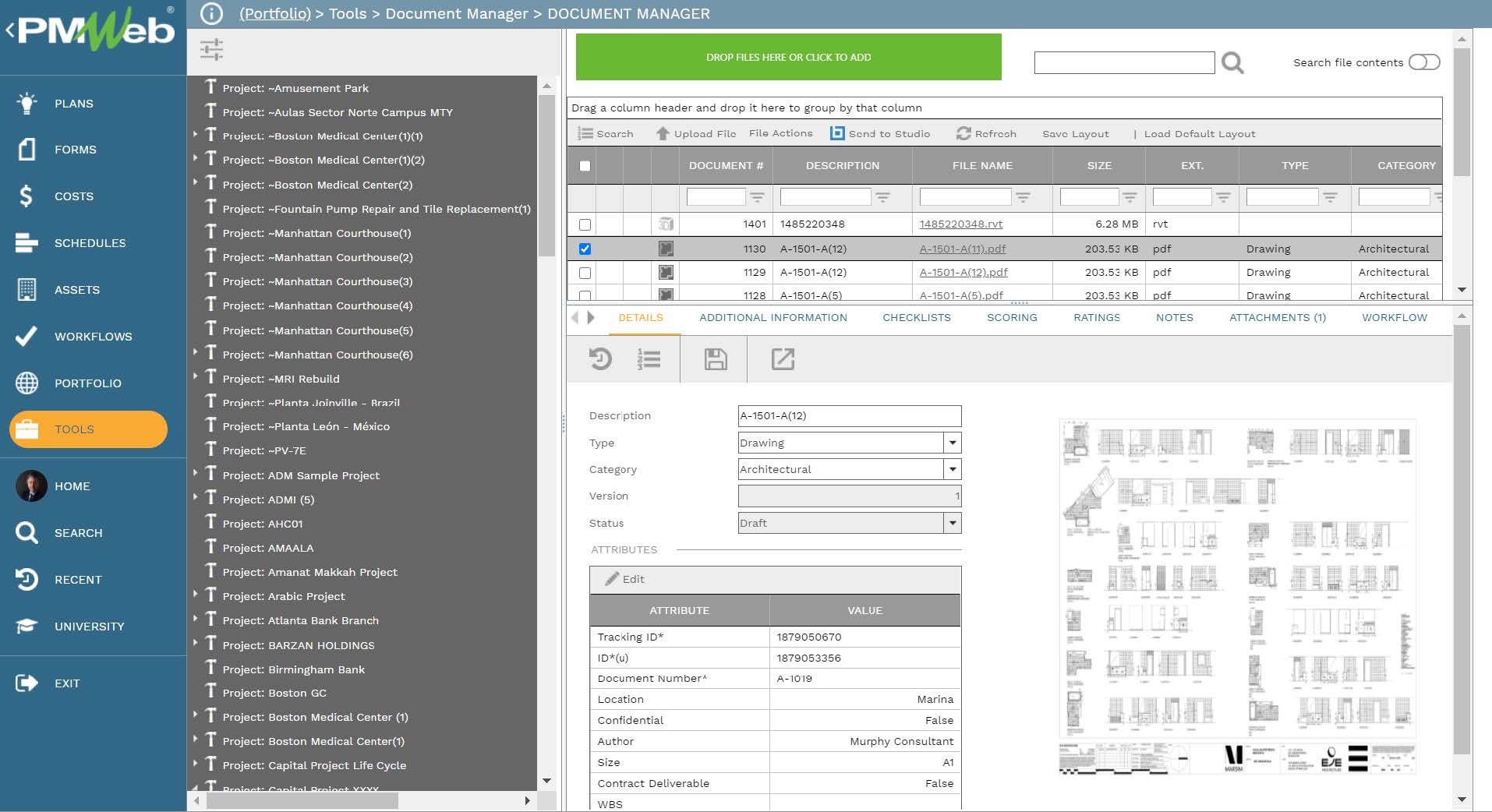Open the filter sliders icon above project tree

click(211, 50)
